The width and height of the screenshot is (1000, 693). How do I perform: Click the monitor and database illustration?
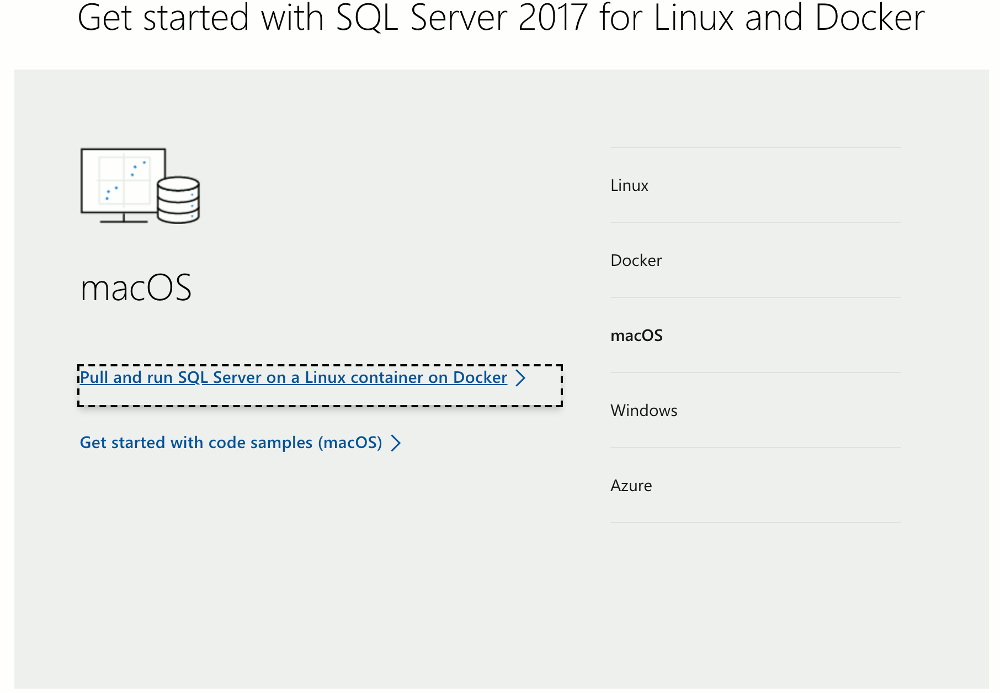point(140,186)
